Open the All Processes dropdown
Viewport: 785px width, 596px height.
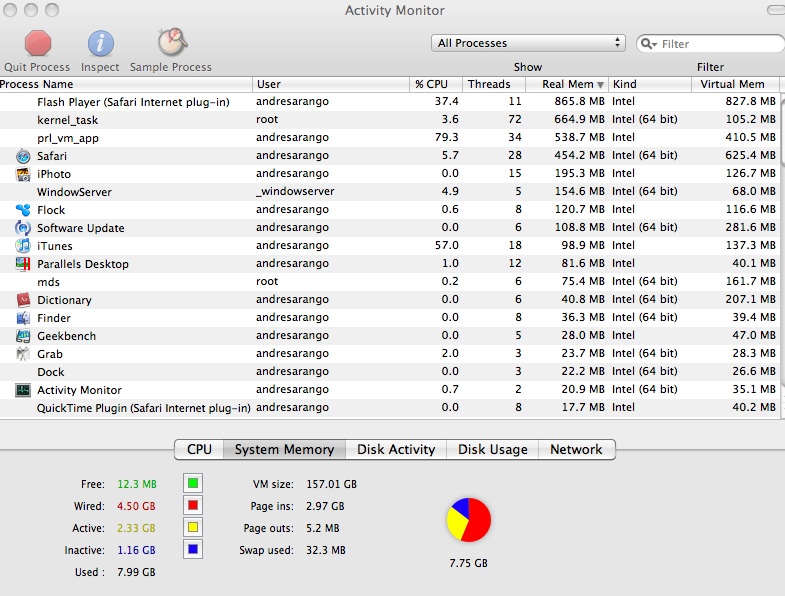click(x=529, y=43)
